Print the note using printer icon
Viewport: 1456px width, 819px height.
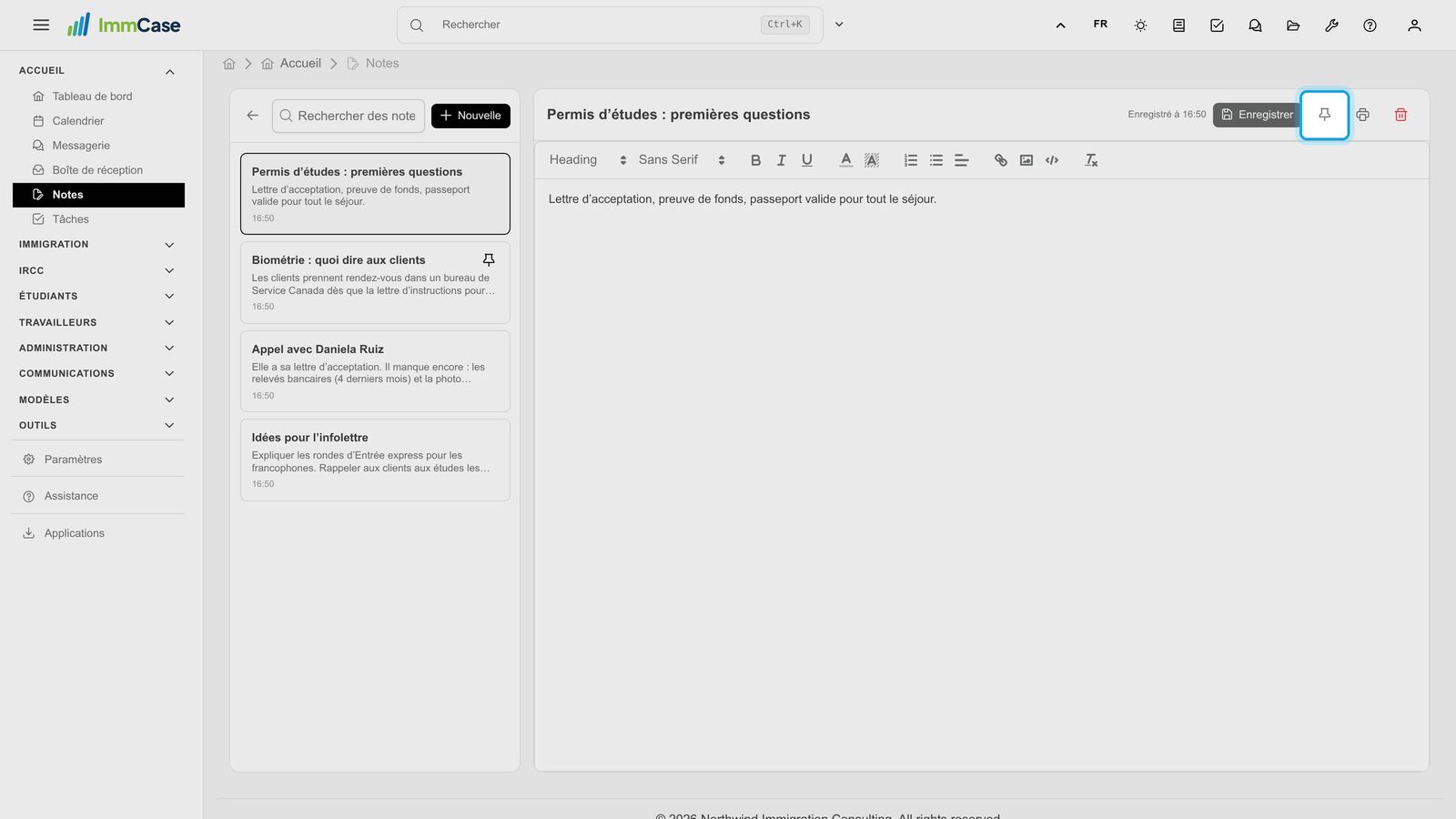[x=1362, y=115]
